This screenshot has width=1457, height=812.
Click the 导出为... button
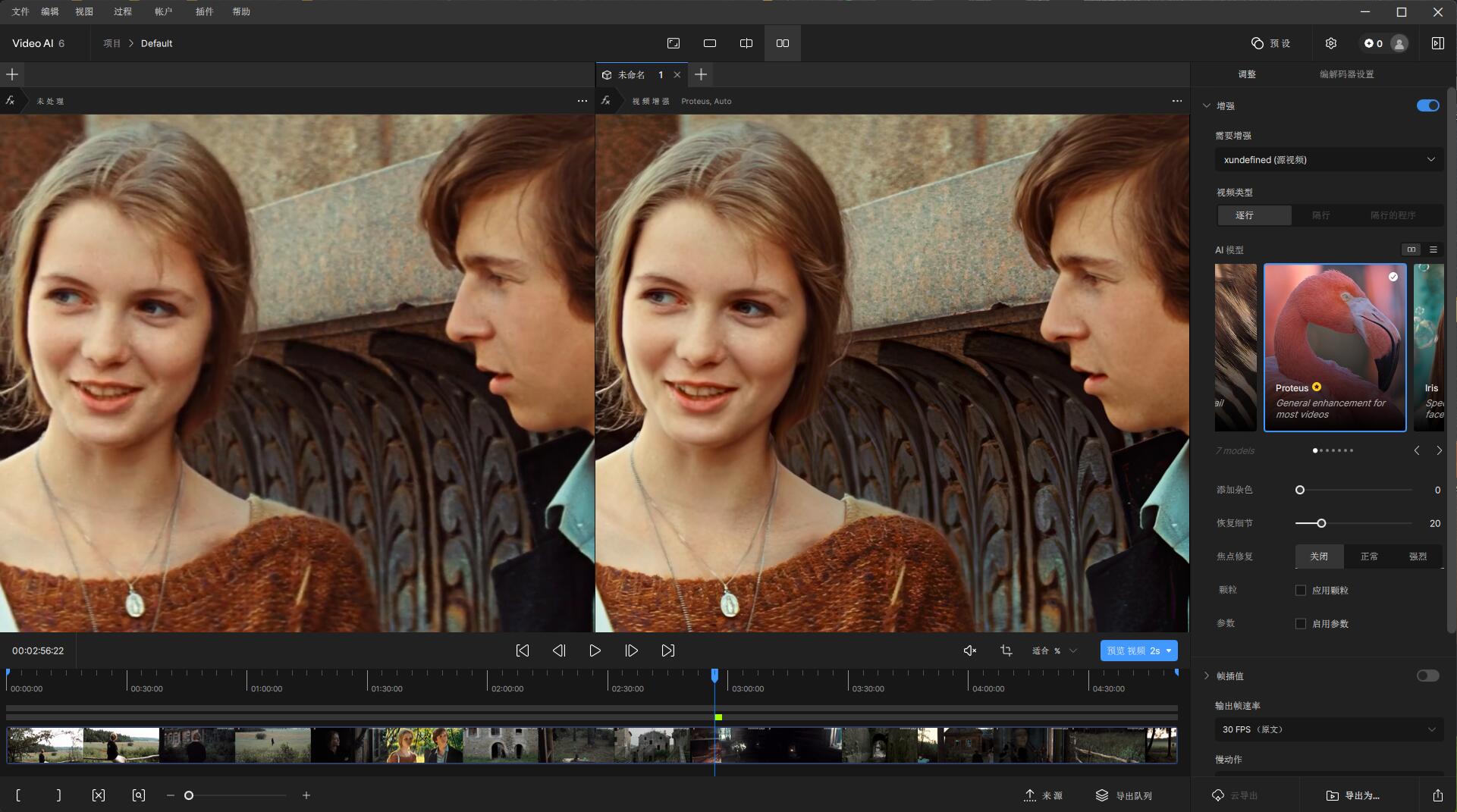[1353, 795]
